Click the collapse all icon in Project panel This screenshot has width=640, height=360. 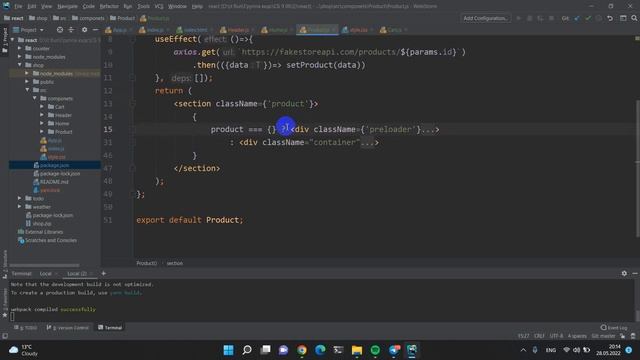click(71, 30)
